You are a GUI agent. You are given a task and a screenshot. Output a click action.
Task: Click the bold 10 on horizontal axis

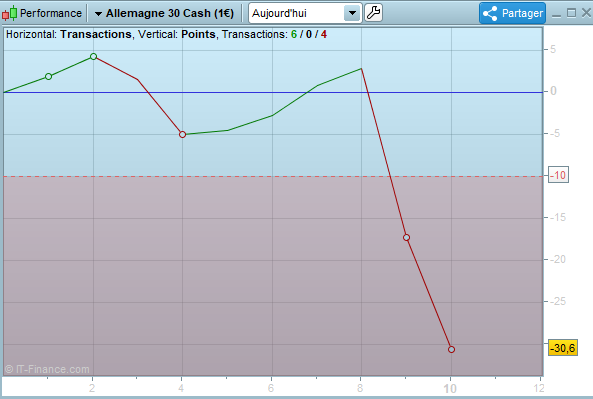(x=450, y=388)
